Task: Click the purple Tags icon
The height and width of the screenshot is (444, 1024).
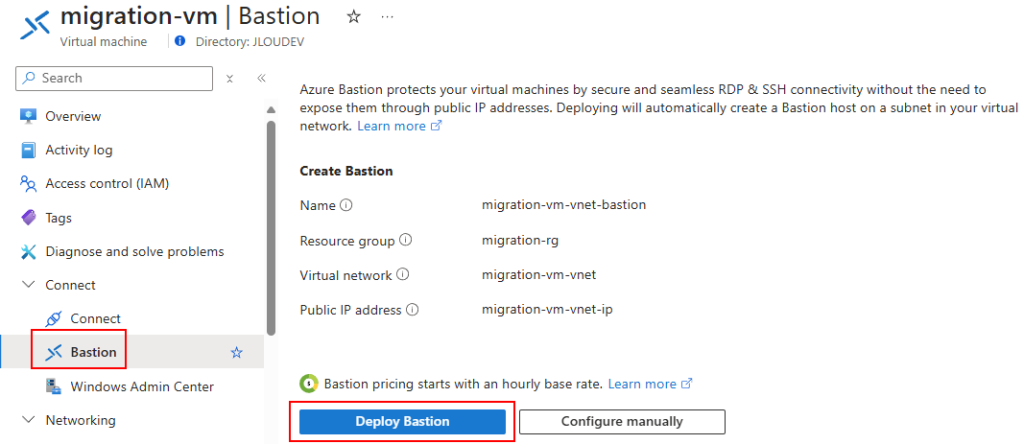Action: click(x=28, y=218)
